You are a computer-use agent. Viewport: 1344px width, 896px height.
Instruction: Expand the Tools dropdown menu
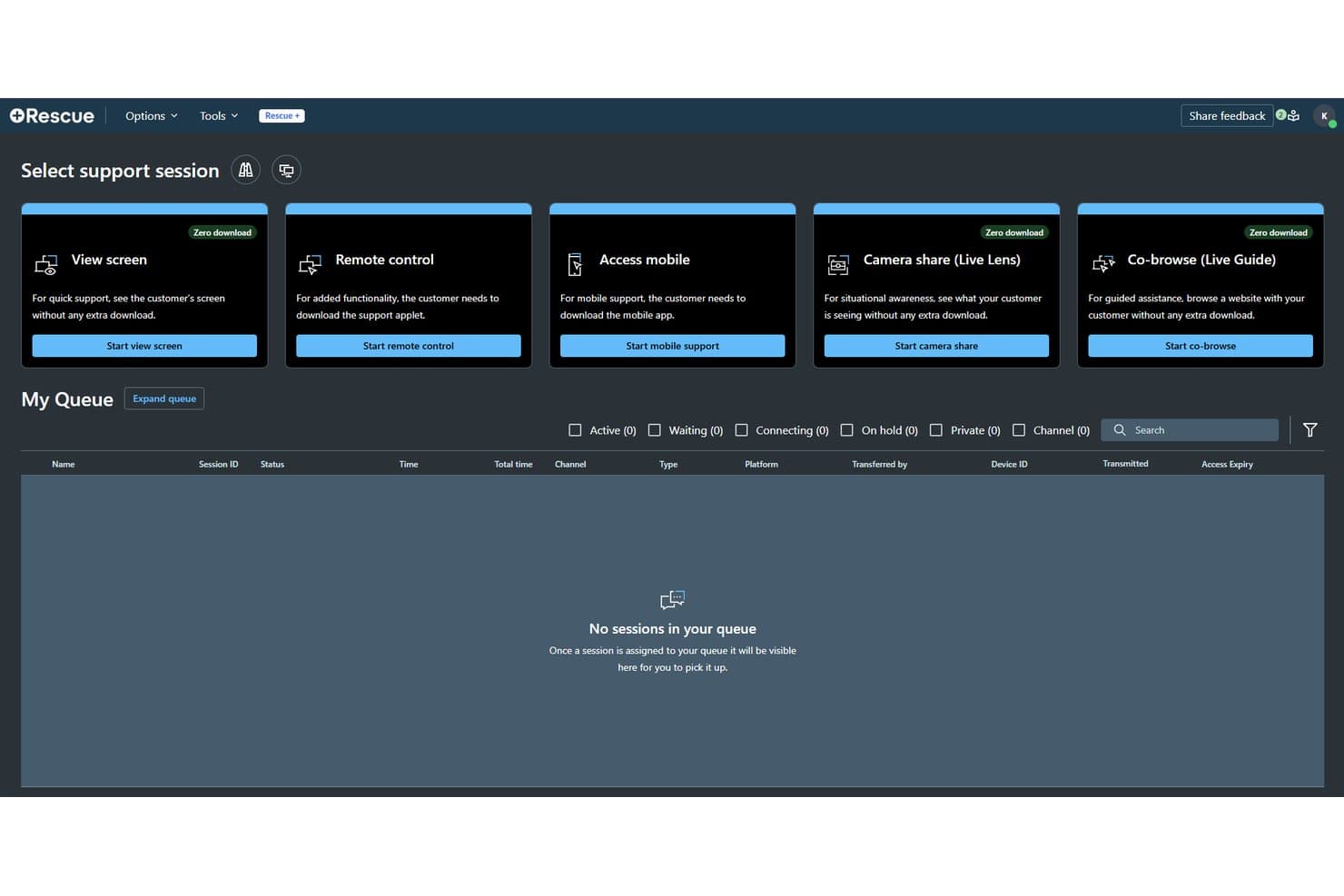pyautogui.click(x=219, y=116)
